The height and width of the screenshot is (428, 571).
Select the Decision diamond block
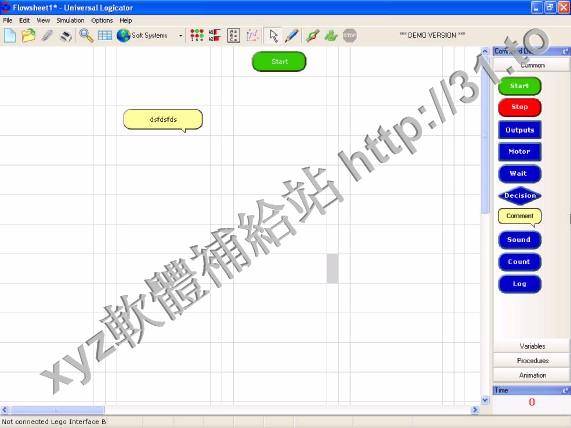point(520,196)
